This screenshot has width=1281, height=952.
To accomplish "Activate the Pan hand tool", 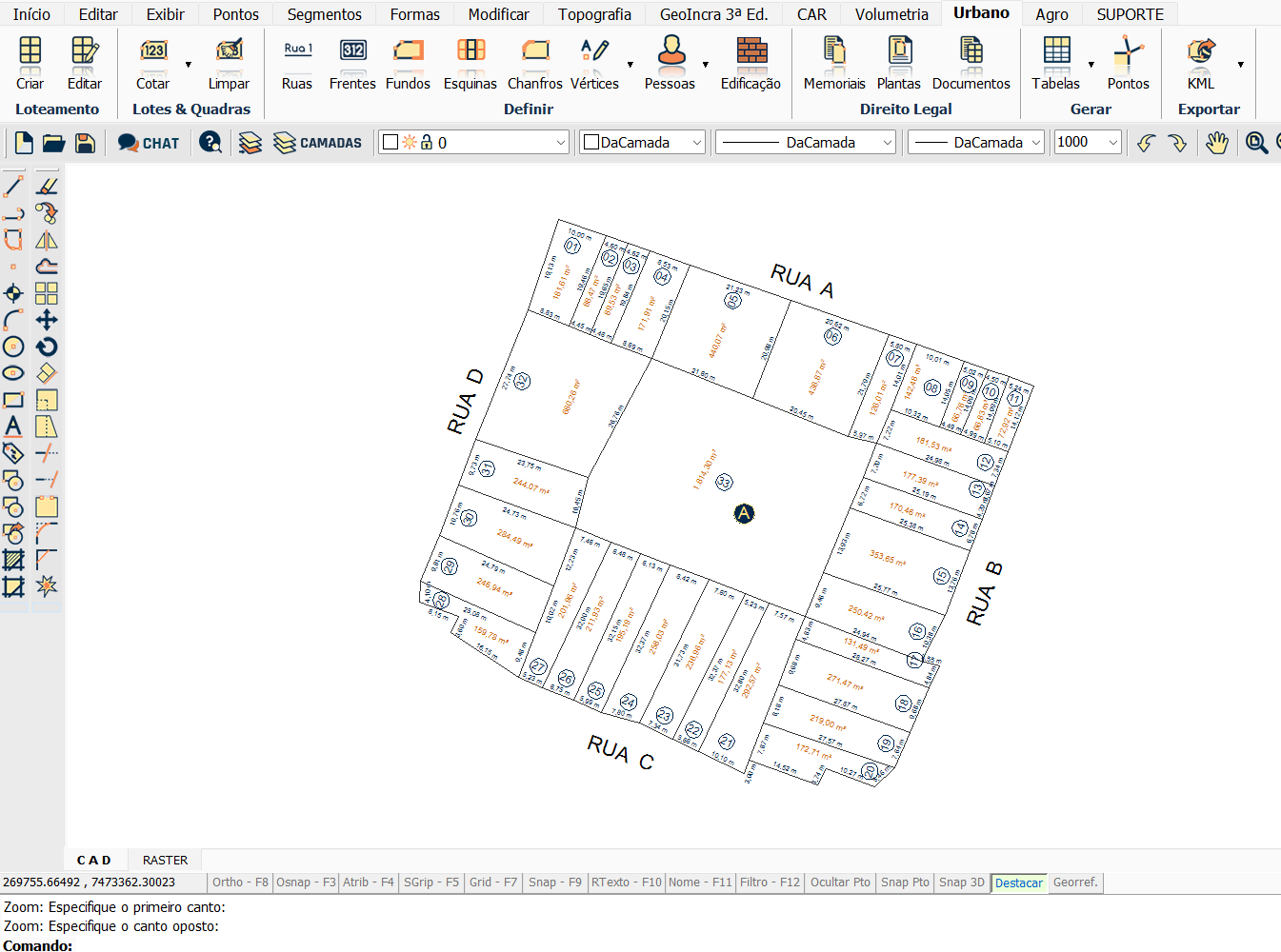I will coord(1216,143).
